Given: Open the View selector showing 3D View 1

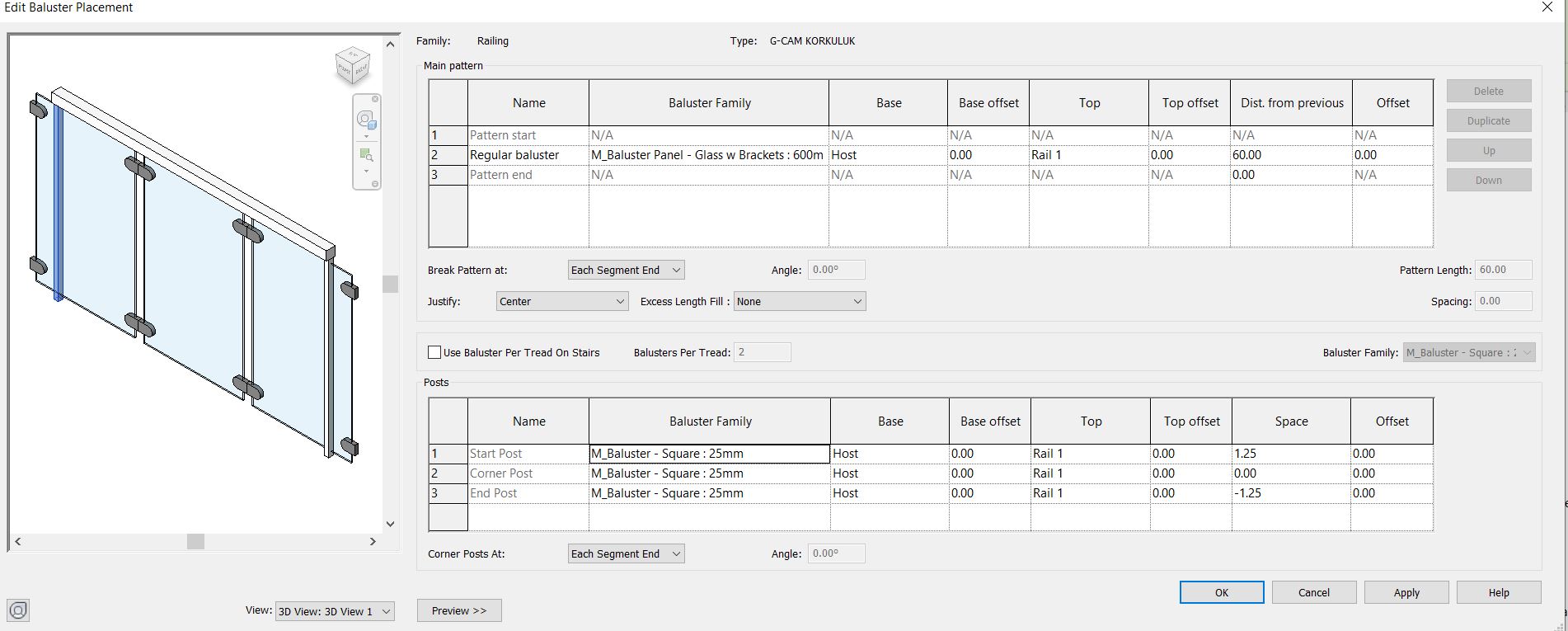Looking at the screenshot, I should [x=335, y=611].
